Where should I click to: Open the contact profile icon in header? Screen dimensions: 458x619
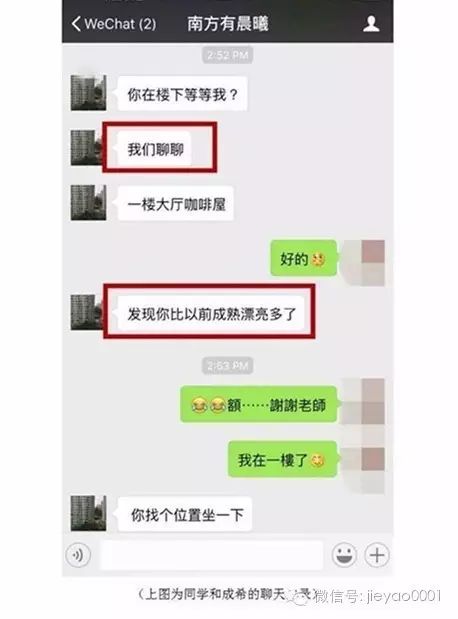pos(371,24)
